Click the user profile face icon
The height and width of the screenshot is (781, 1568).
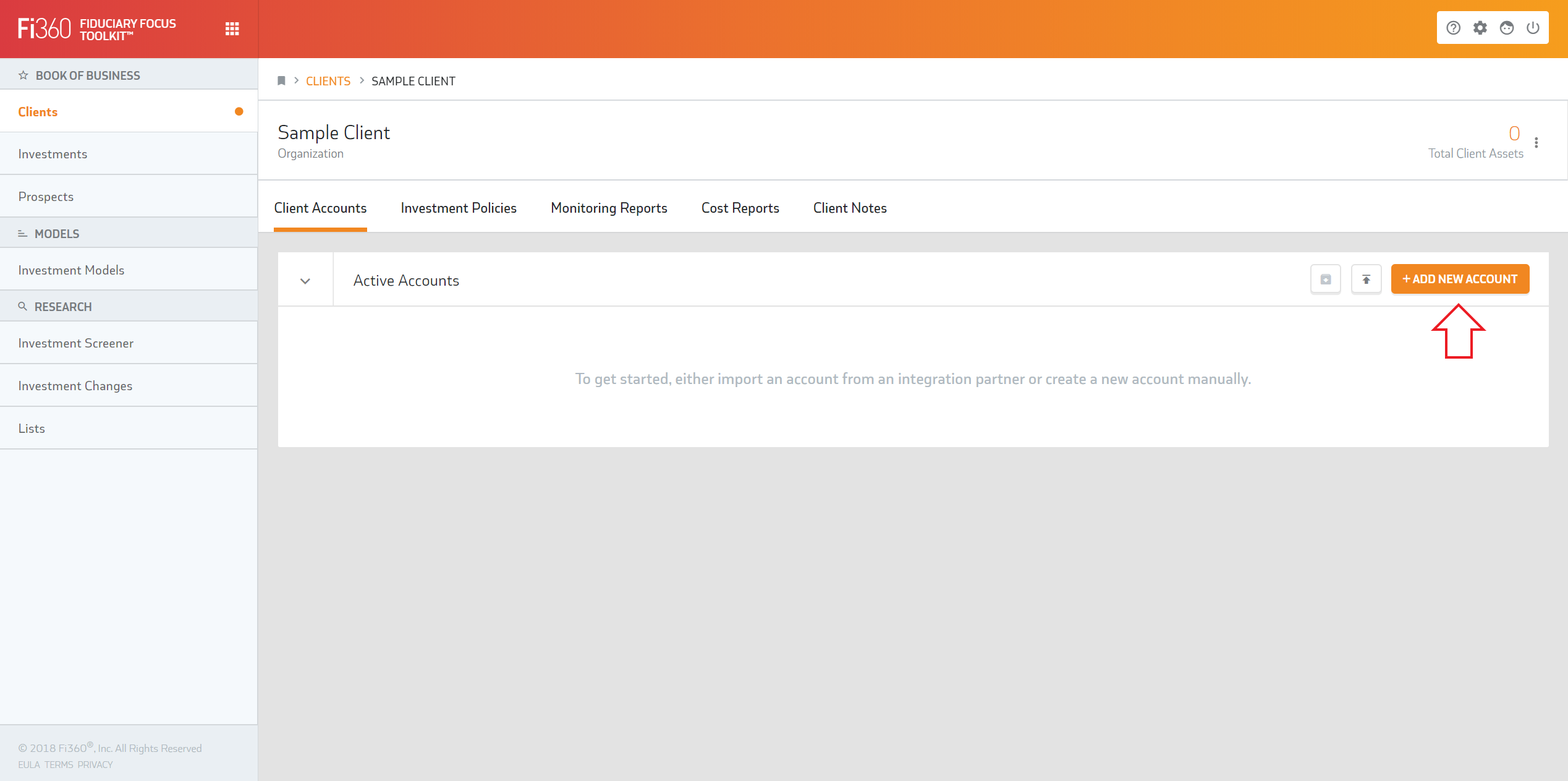click(1506, 28)
